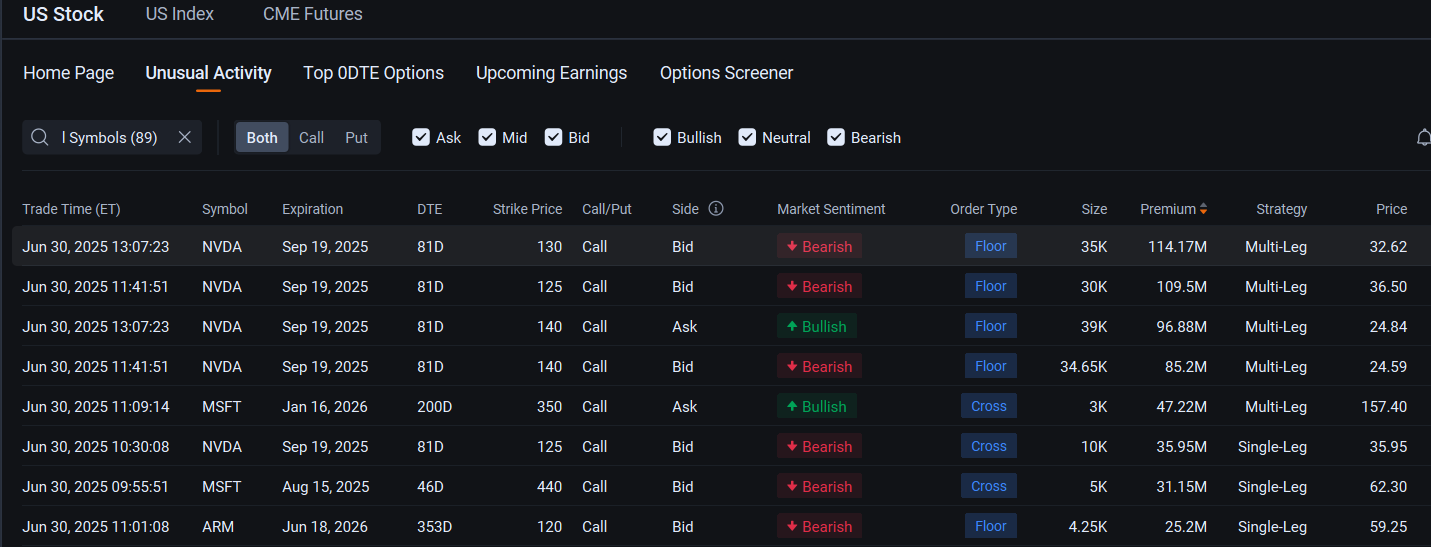This screenshot has height=547, width=1431.
Task: Click the 353D DTE value
Action: 435,526
